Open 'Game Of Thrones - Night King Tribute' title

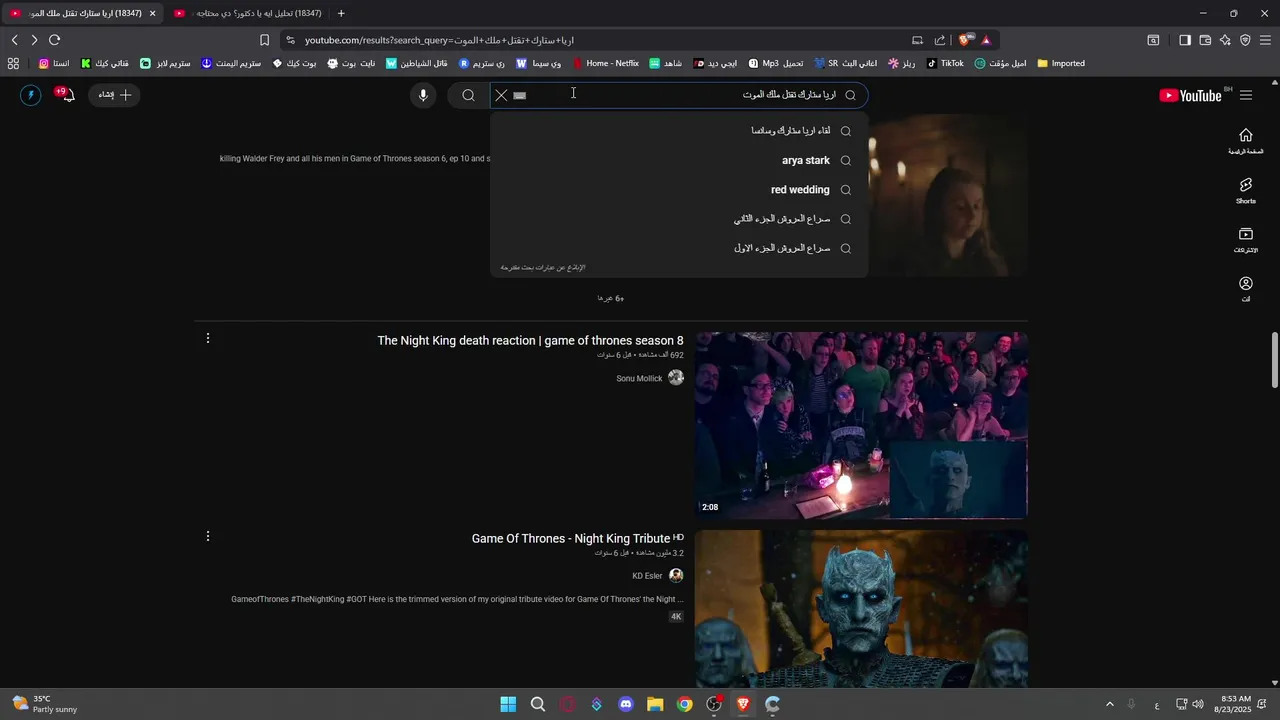point(571,538)
